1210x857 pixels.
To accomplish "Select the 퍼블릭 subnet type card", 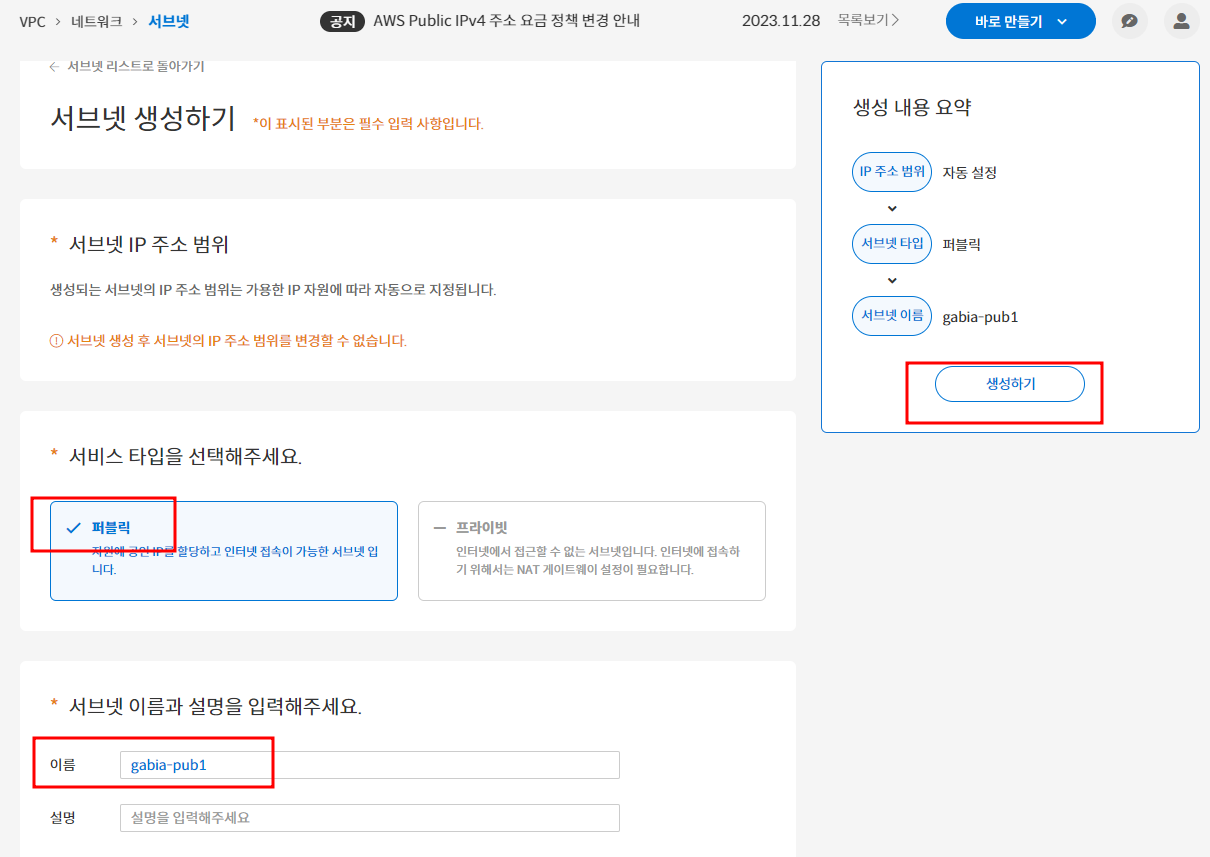I will [224, 550].
